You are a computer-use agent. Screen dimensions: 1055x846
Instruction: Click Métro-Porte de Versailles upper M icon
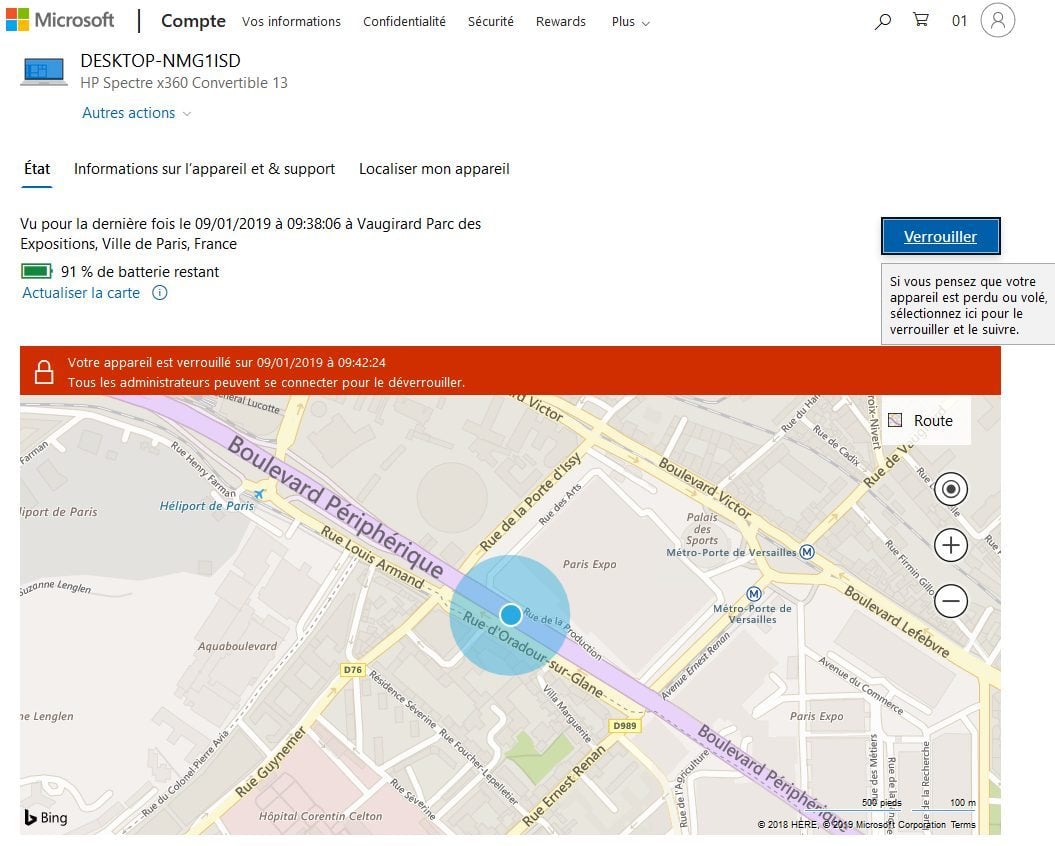tap(807, 552)
